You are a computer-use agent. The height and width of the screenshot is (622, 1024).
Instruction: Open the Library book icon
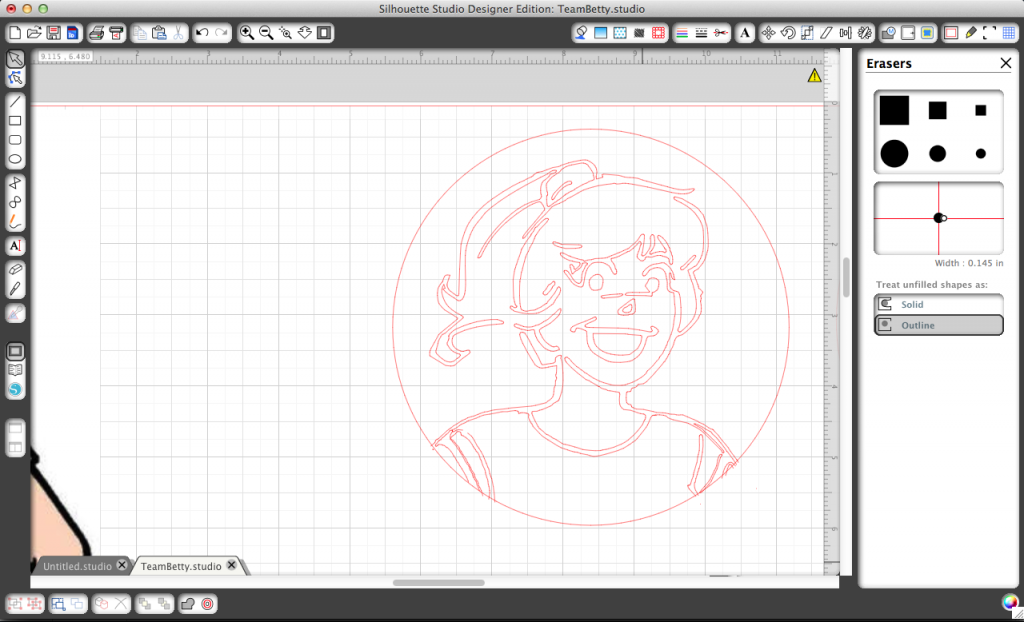click(x=15, y=370)
